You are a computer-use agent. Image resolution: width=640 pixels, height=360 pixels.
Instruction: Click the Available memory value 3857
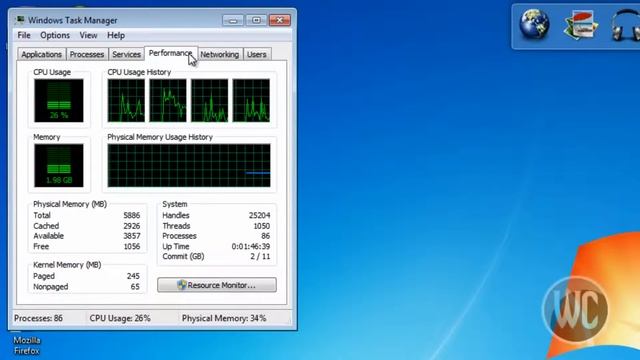132,236
